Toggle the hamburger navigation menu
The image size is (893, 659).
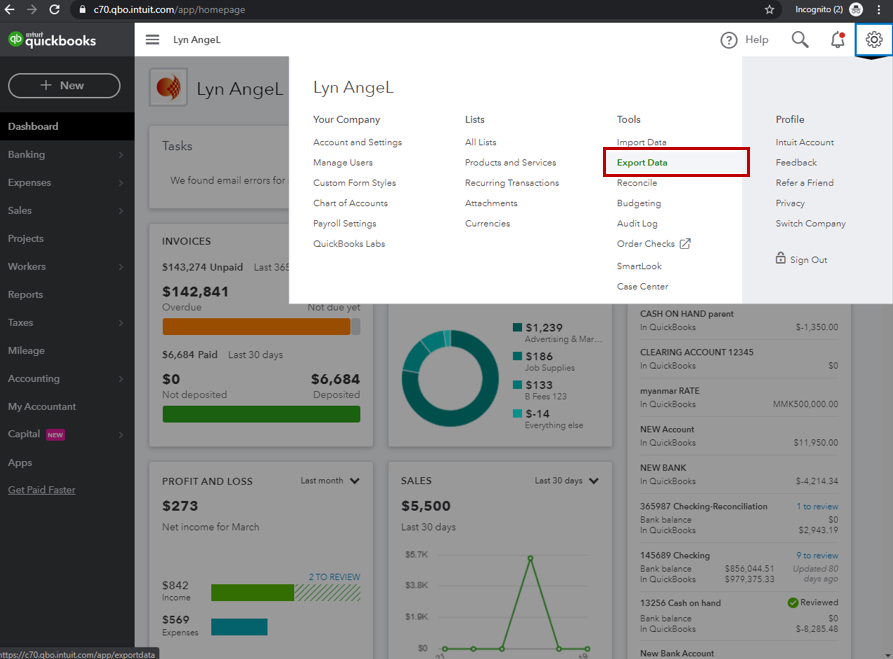pos(152,39)
